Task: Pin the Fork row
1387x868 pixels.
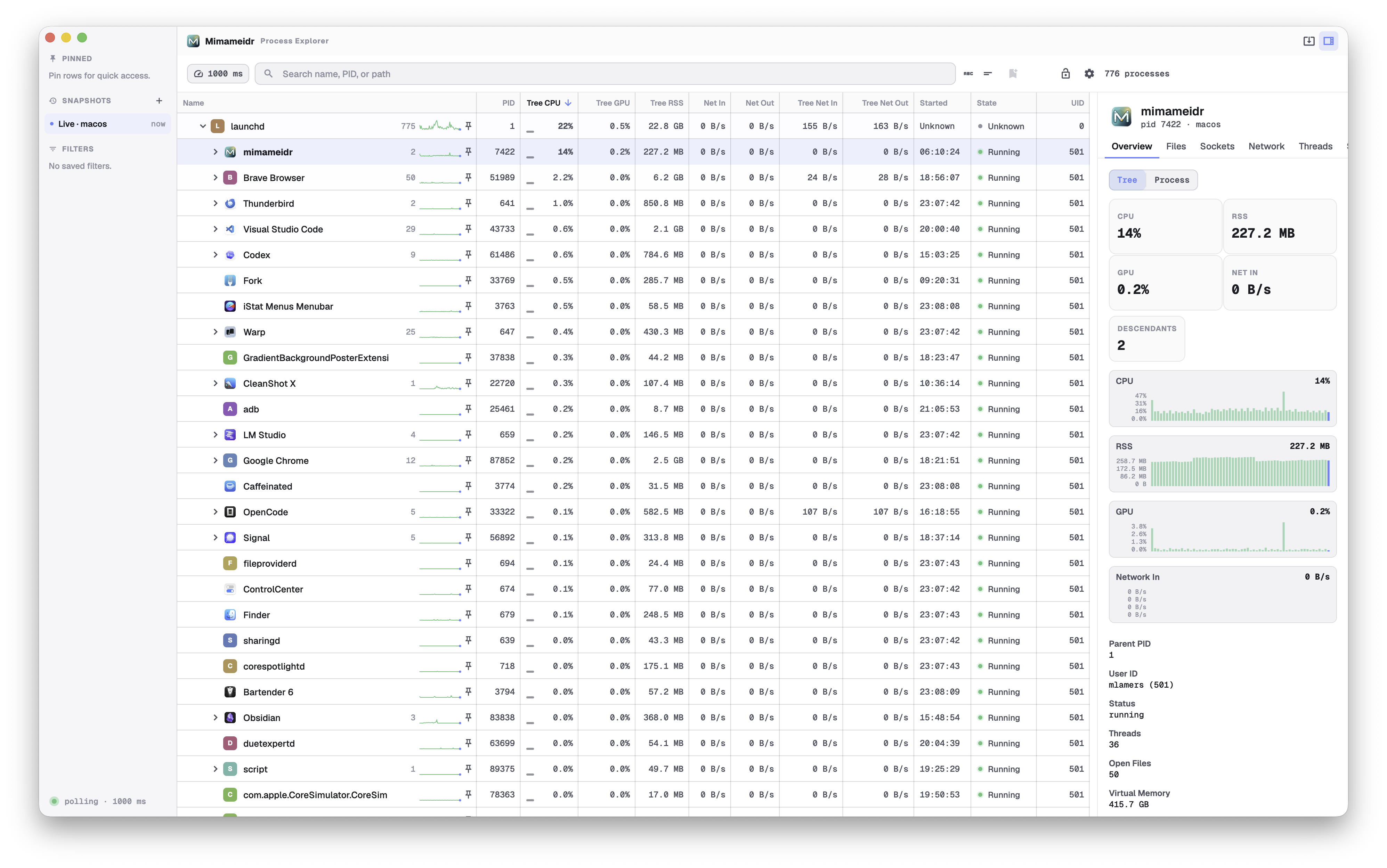Action: coord(469,280)
